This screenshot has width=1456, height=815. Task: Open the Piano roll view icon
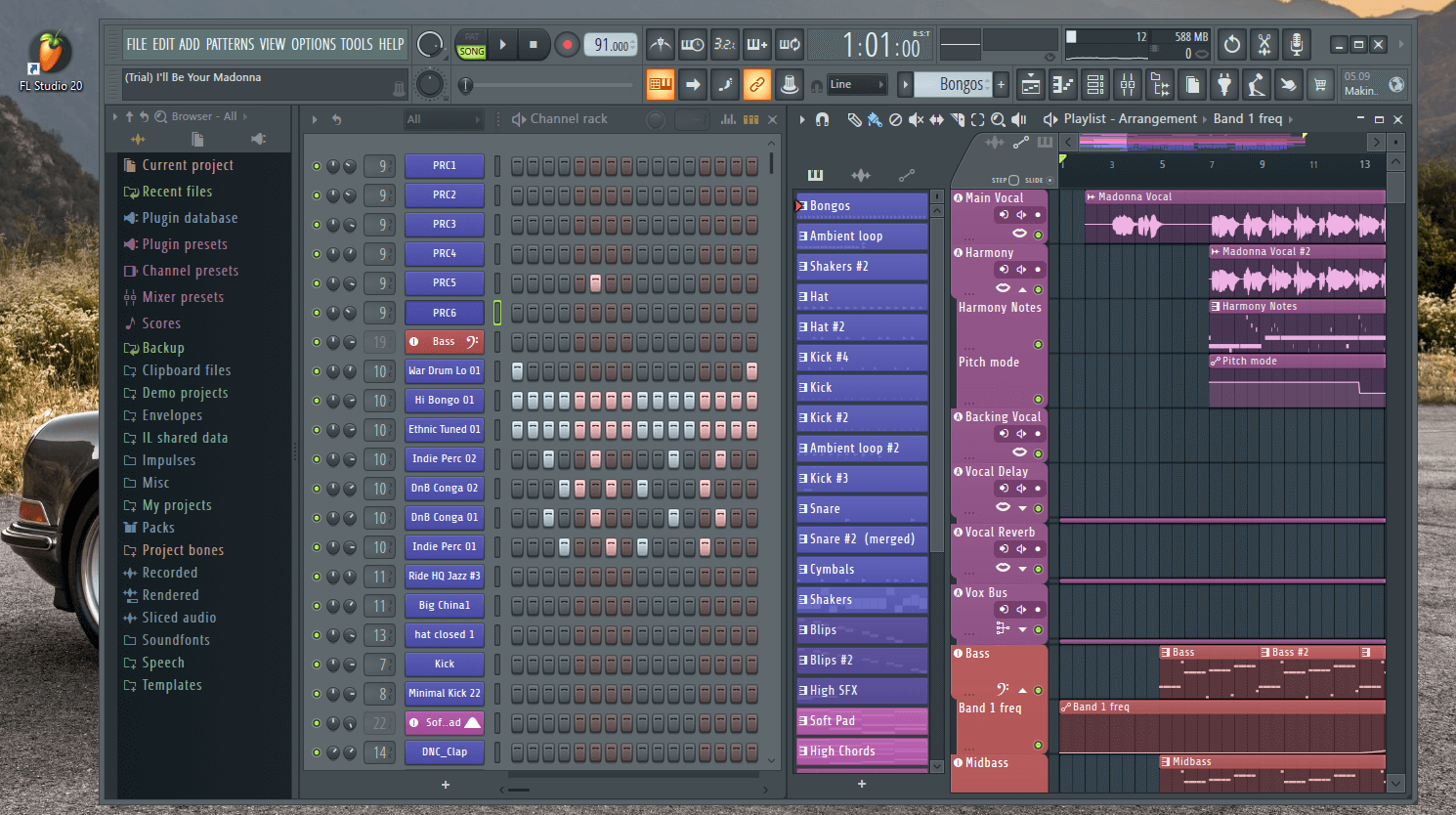tap(1063, 85)
